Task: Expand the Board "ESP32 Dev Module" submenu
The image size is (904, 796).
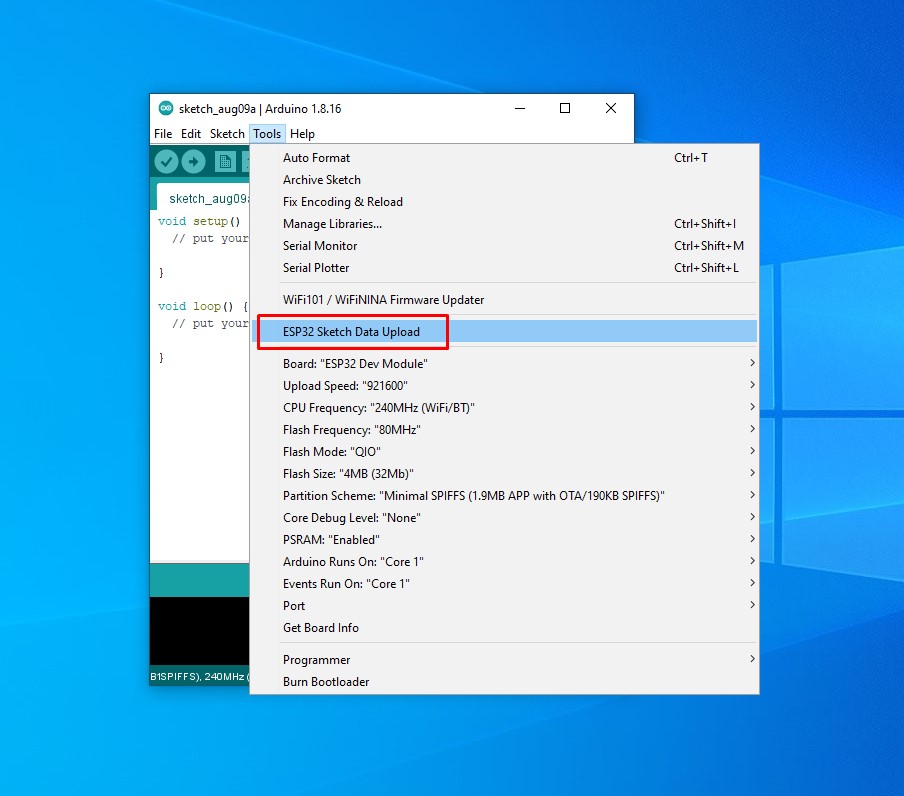Action: (355, 364)
